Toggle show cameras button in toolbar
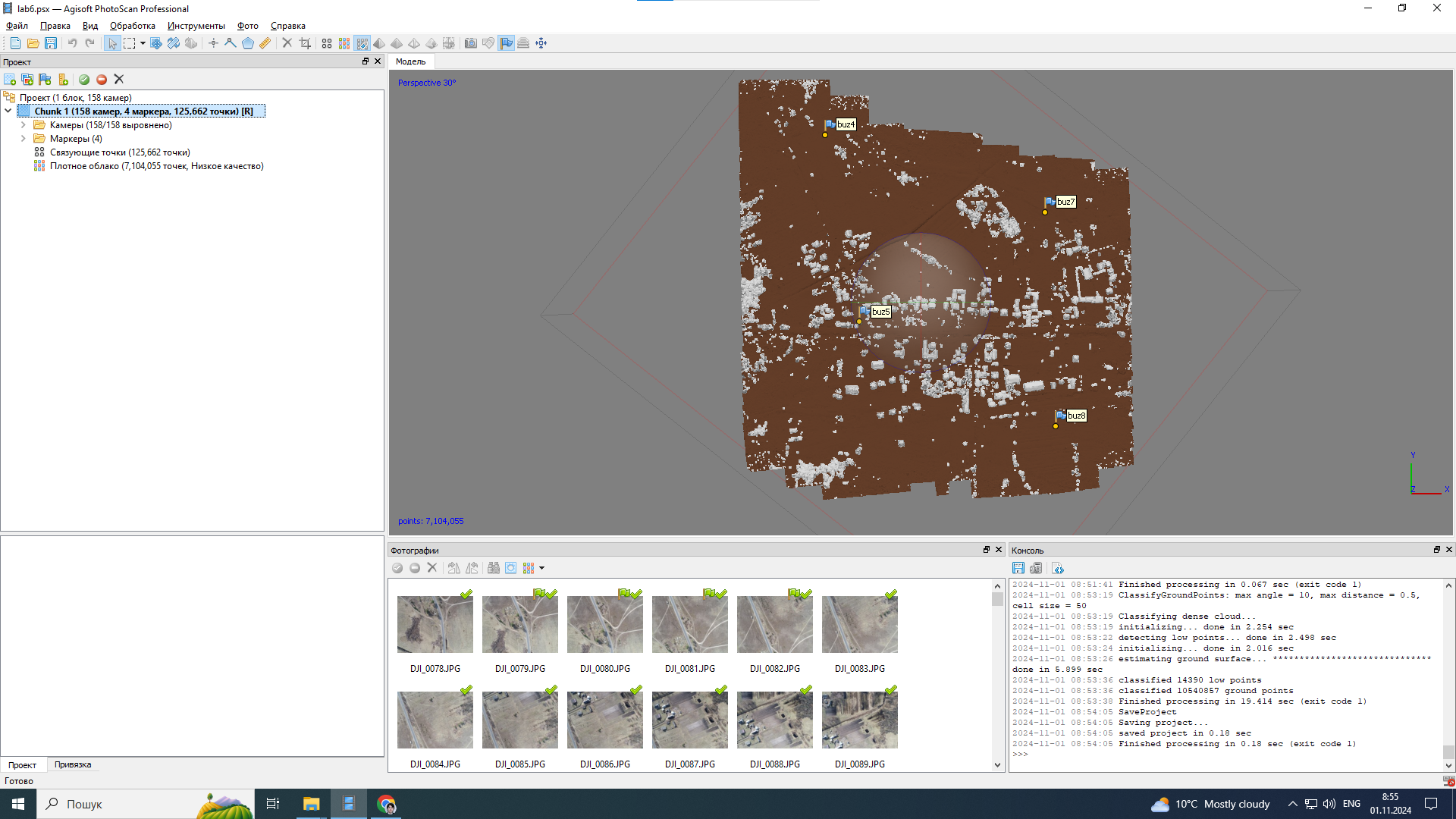This screenshot has width=1456, height=819. (x=470, y=43)
